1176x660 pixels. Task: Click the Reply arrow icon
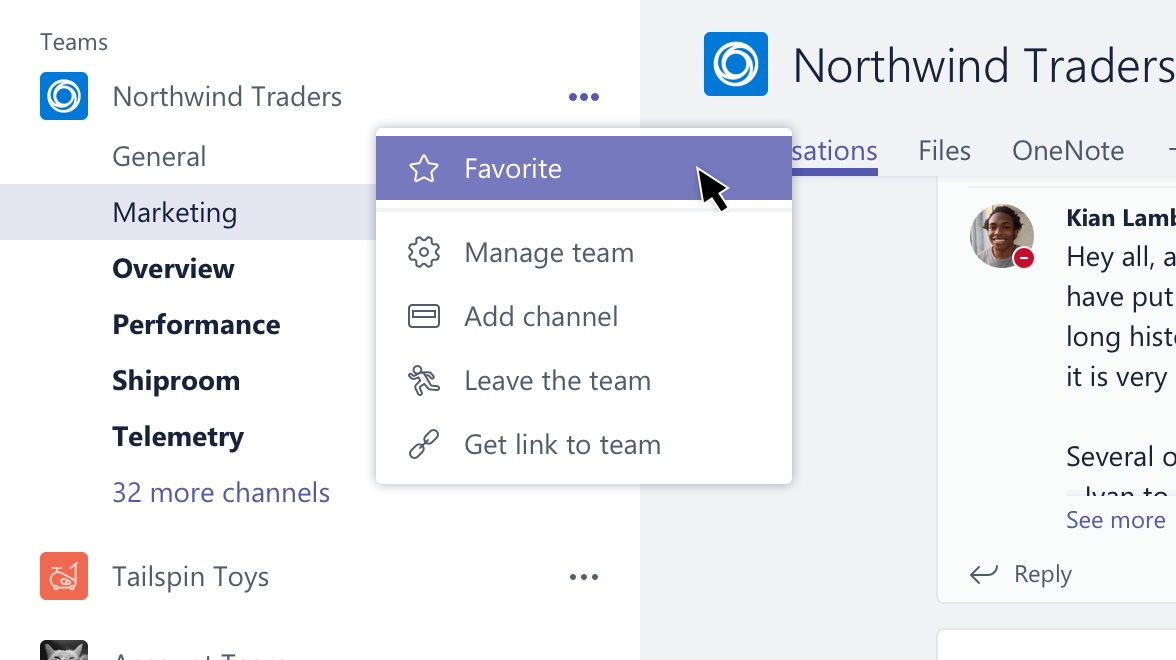(984, 574)
